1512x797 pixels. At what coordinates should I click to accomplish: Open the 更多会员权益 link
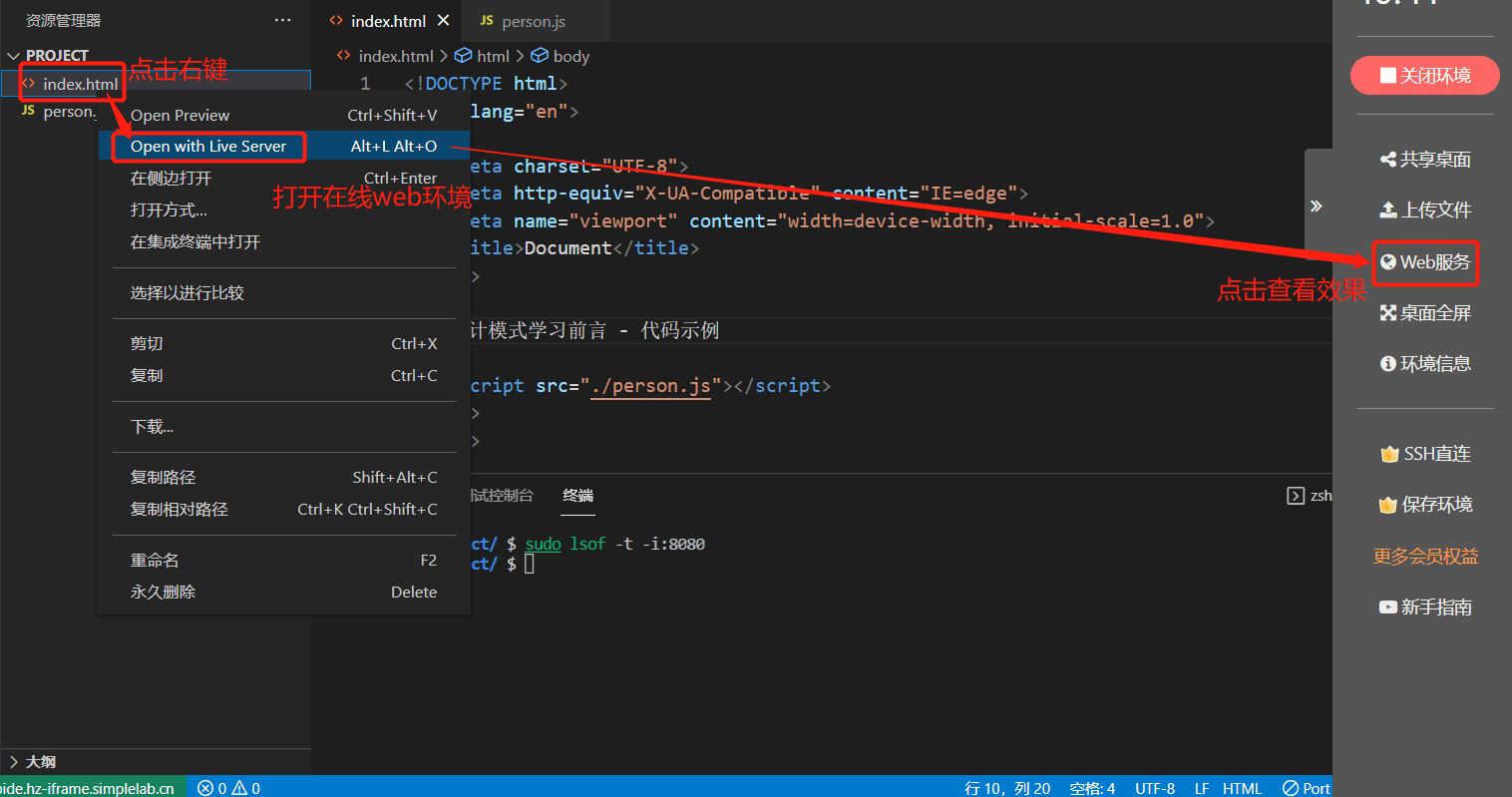point(1425,556)
